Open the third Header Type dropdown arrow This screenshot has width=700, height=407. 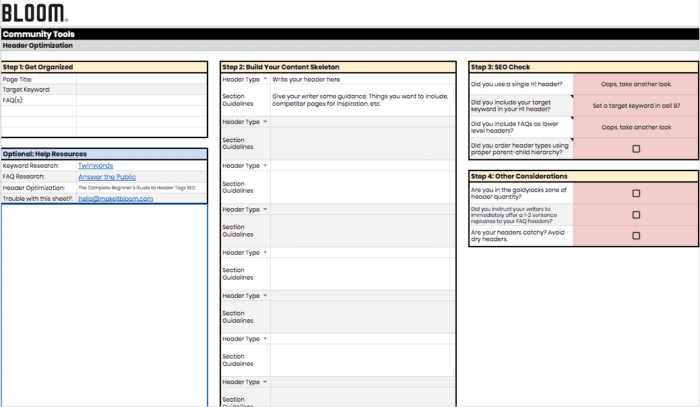point(265,165)
